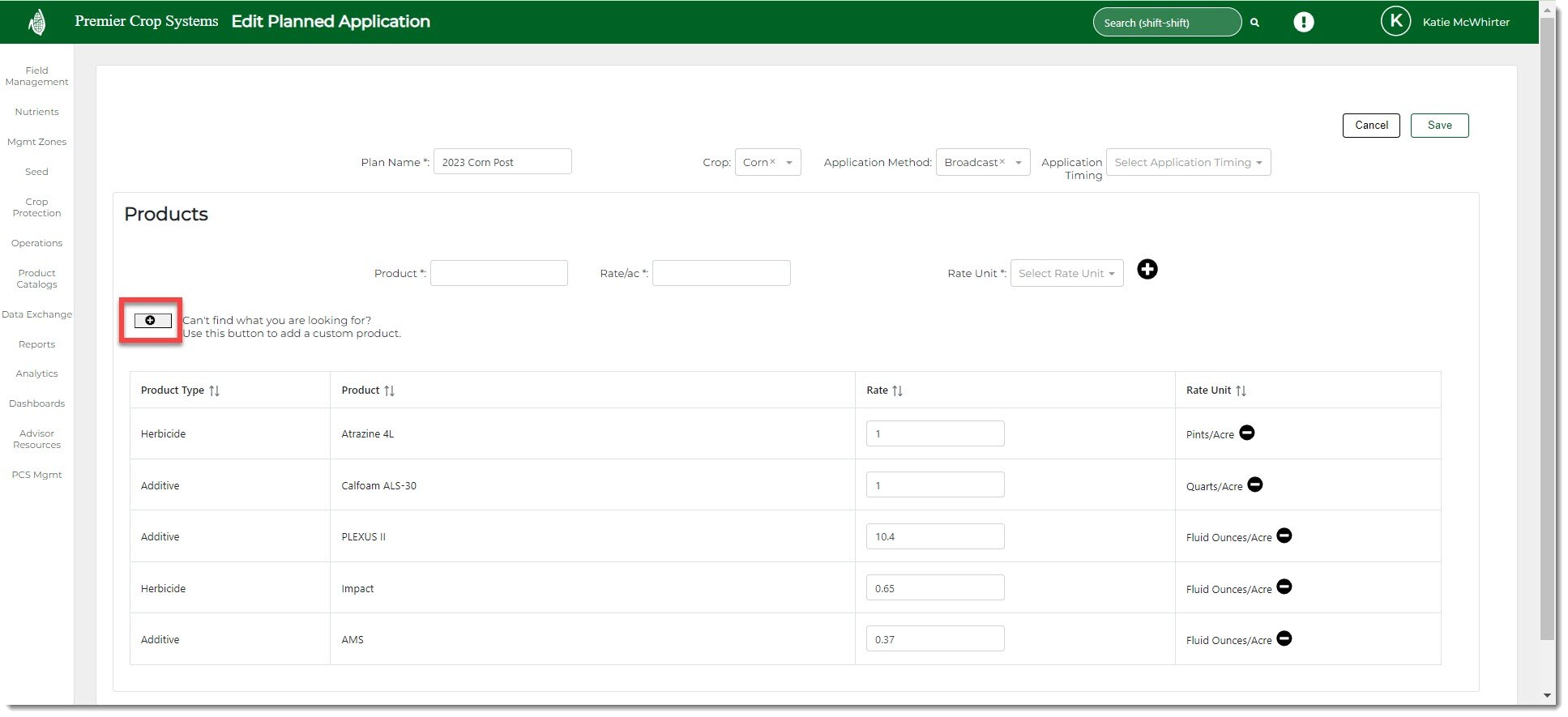The image size is (1568, 717).
Task: Open the Application Method Broadcast dropdown
Action: [x=982, y=163]
